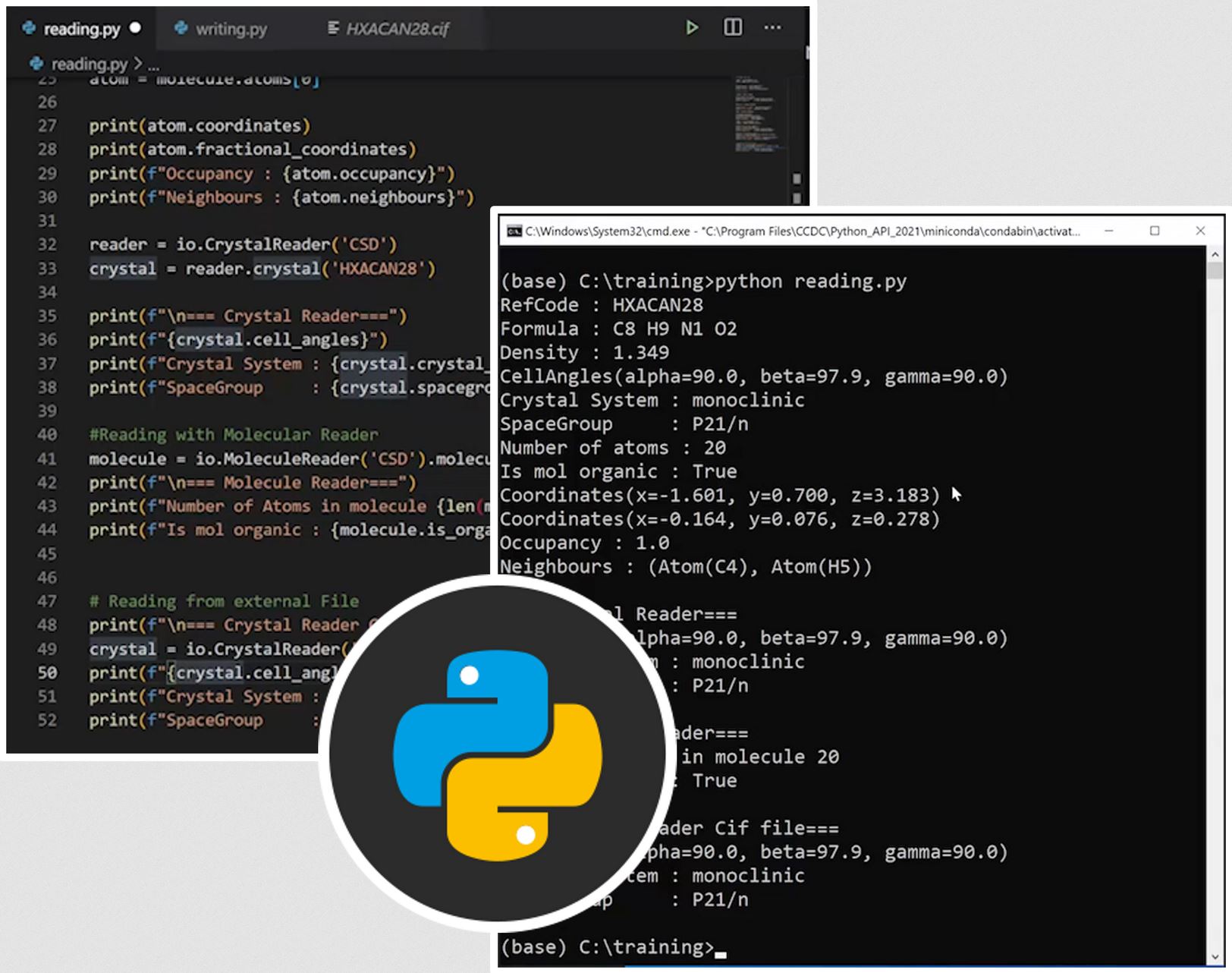Click the terminal scrollbar up arrow
The width and height of the screenshot is (1232, 973).
click(x=1215, y=255)
